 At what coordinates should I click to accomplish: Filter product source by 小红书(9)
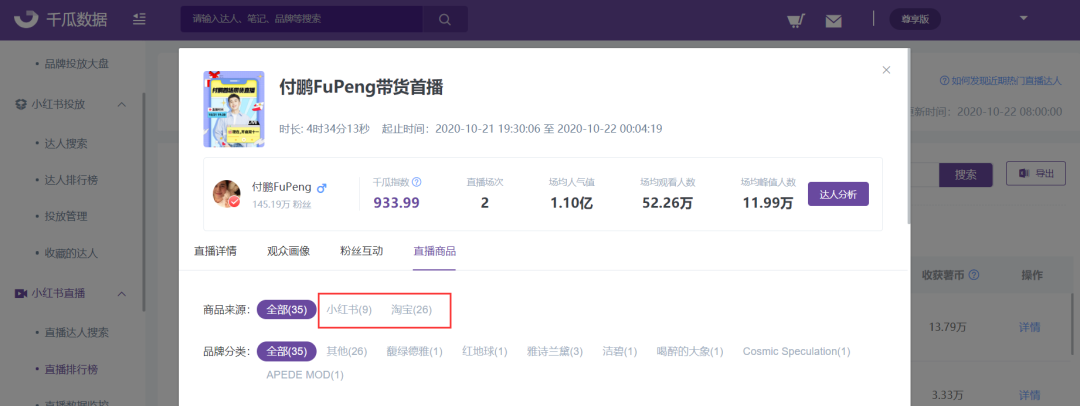349,309
